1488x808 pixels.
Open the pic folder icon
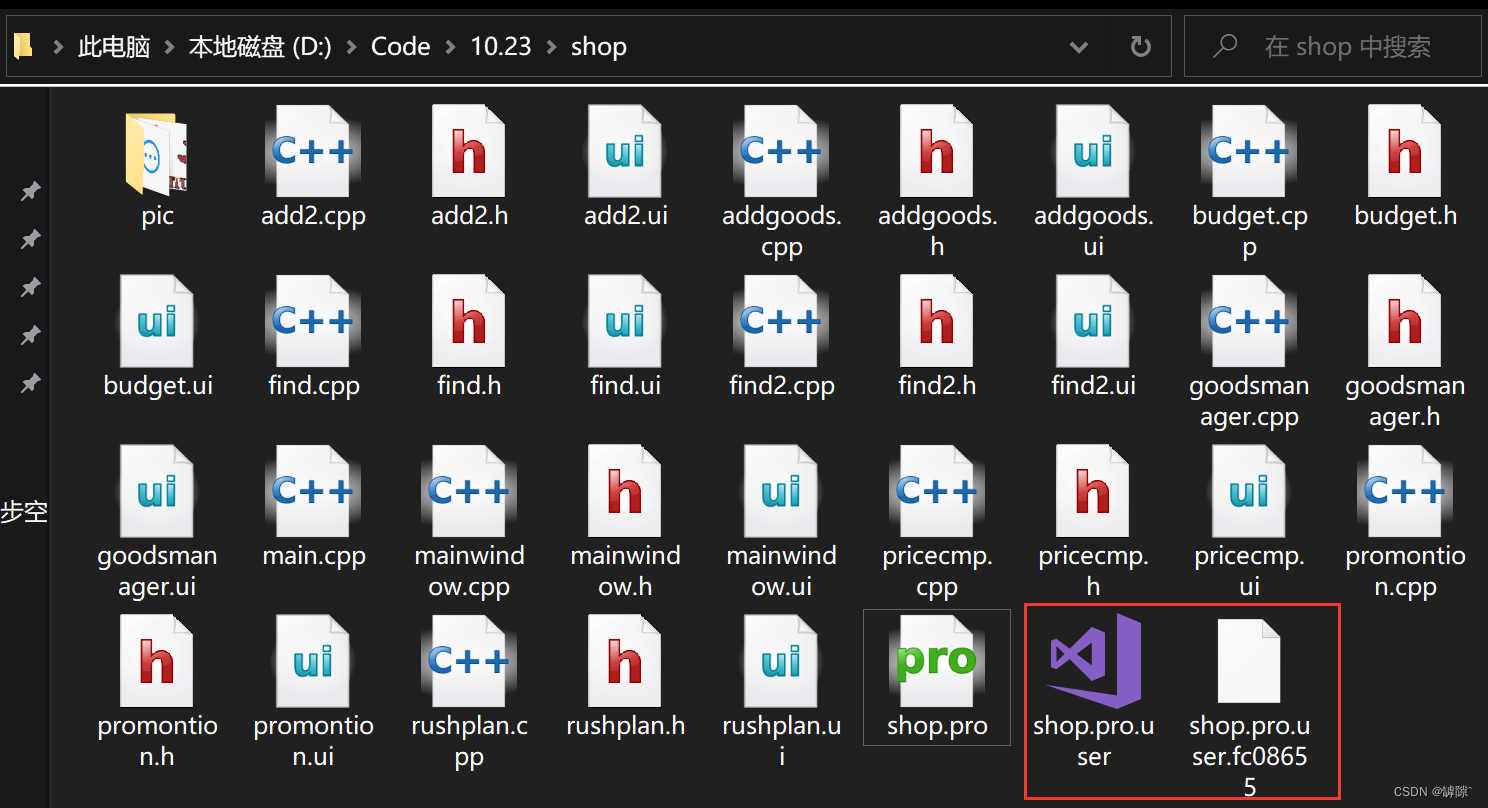click(157, 153)
